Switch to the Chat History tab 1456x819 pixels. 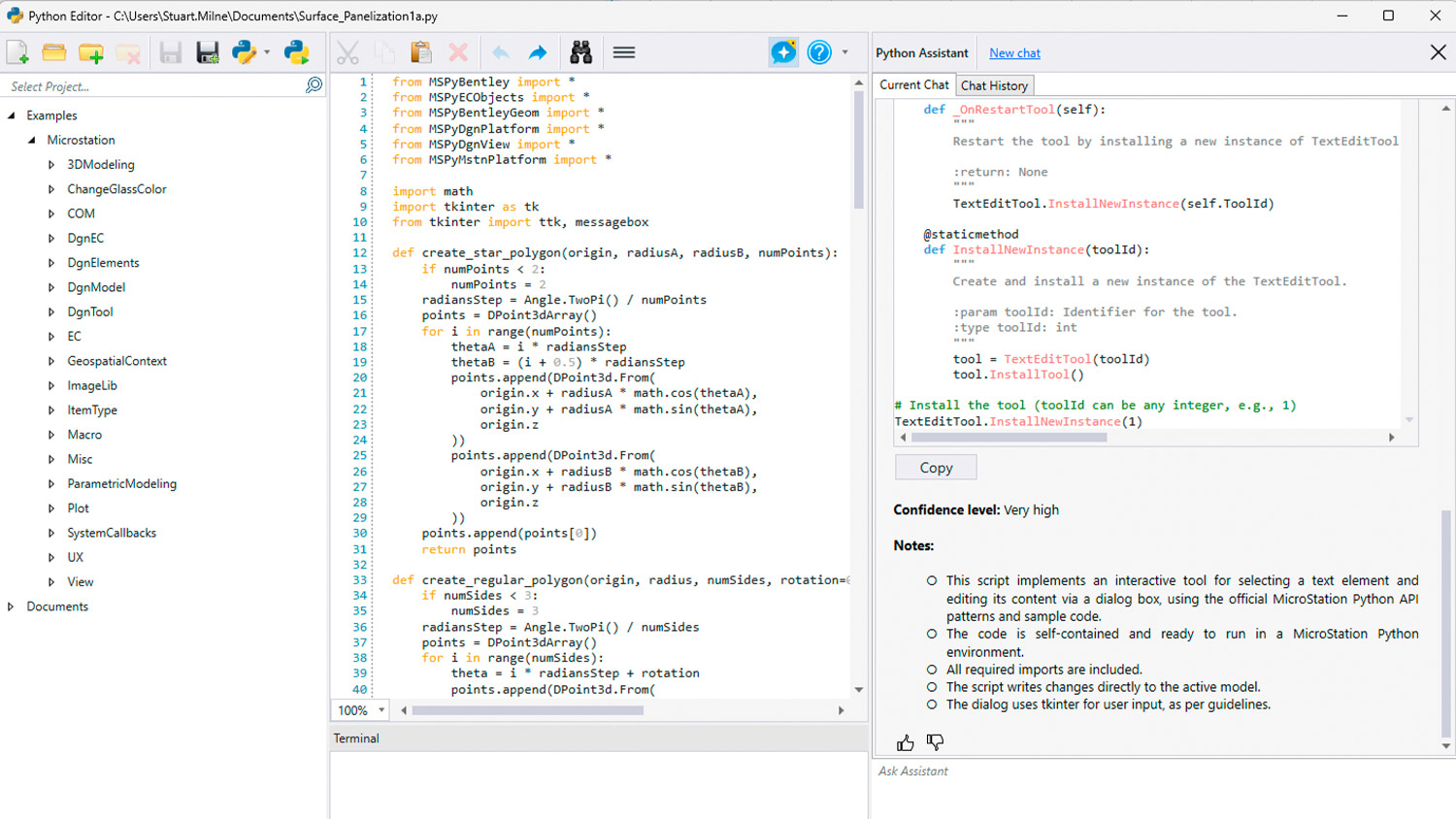click(994, 85)
